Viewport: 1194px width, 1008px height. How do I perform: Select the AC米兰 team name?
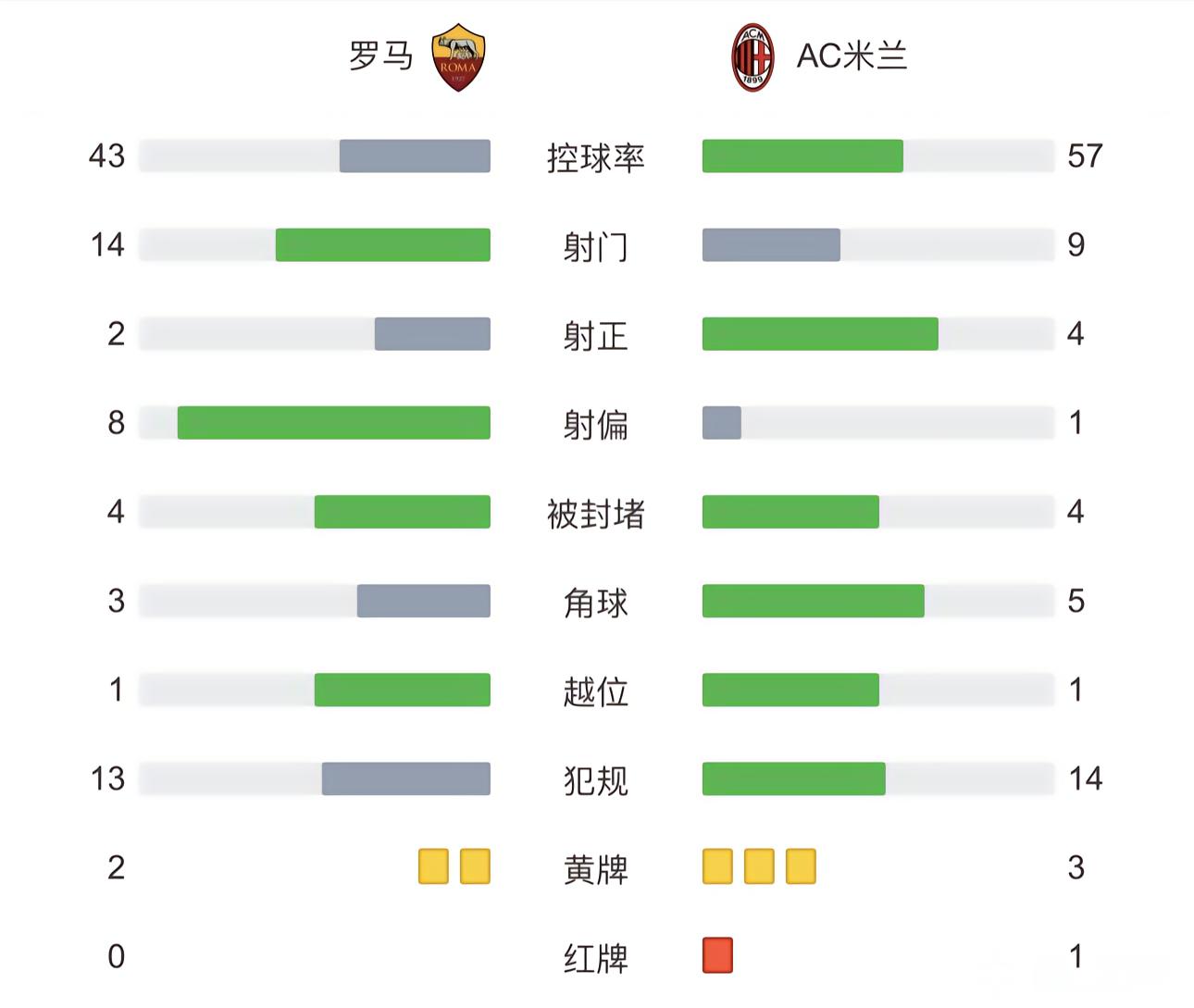coord(852,56)
